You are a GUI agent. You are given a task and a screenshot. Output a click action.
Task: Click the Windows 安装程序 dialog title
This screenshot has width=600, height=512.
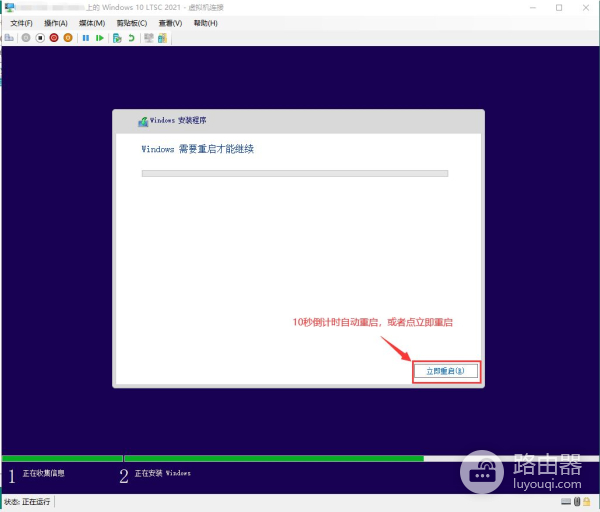(178, 121)
